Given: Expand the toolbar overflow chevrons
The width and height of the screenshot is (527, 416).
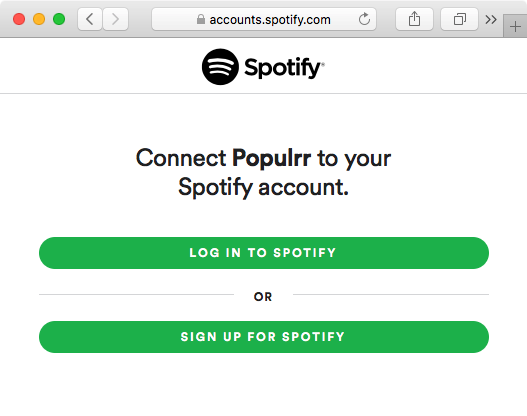Looking at the screenshot, I should (x=491, y=19).
